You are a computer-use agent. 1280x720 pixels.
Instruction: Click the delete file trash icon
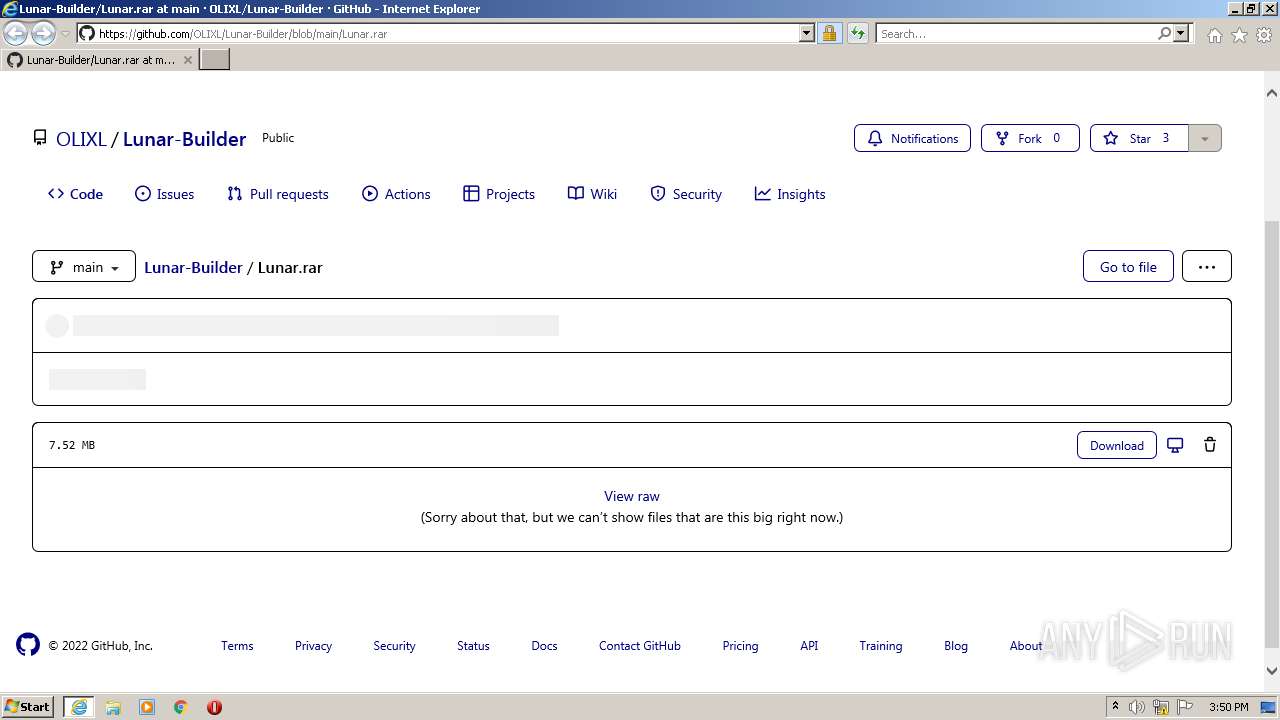(x=1210, y=445)
